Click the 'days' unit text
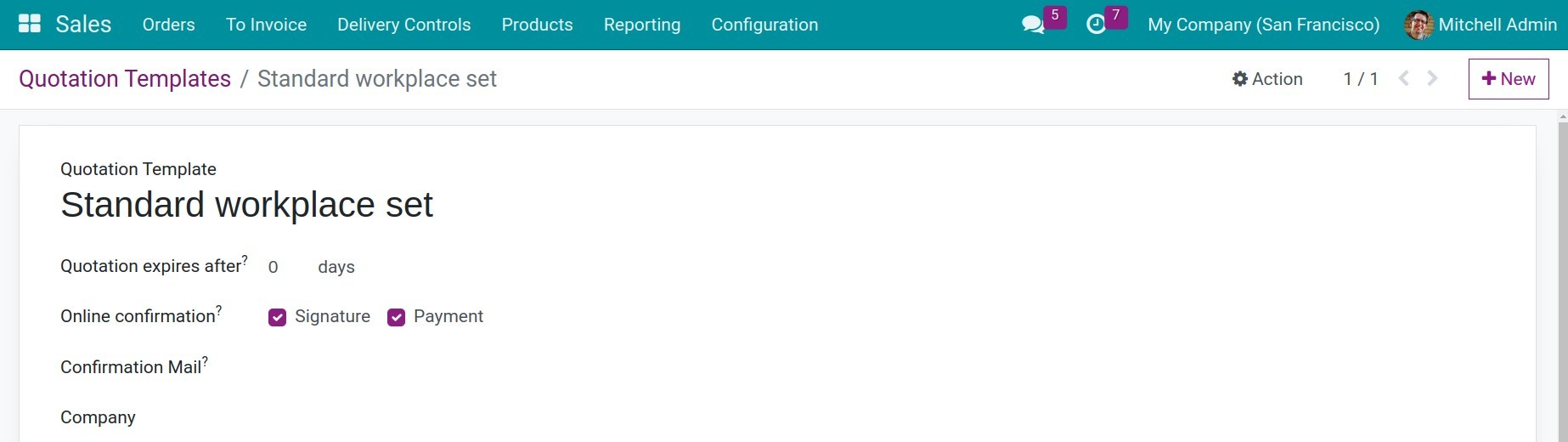This screenshot has width=1568, height=442. (336, 267)
